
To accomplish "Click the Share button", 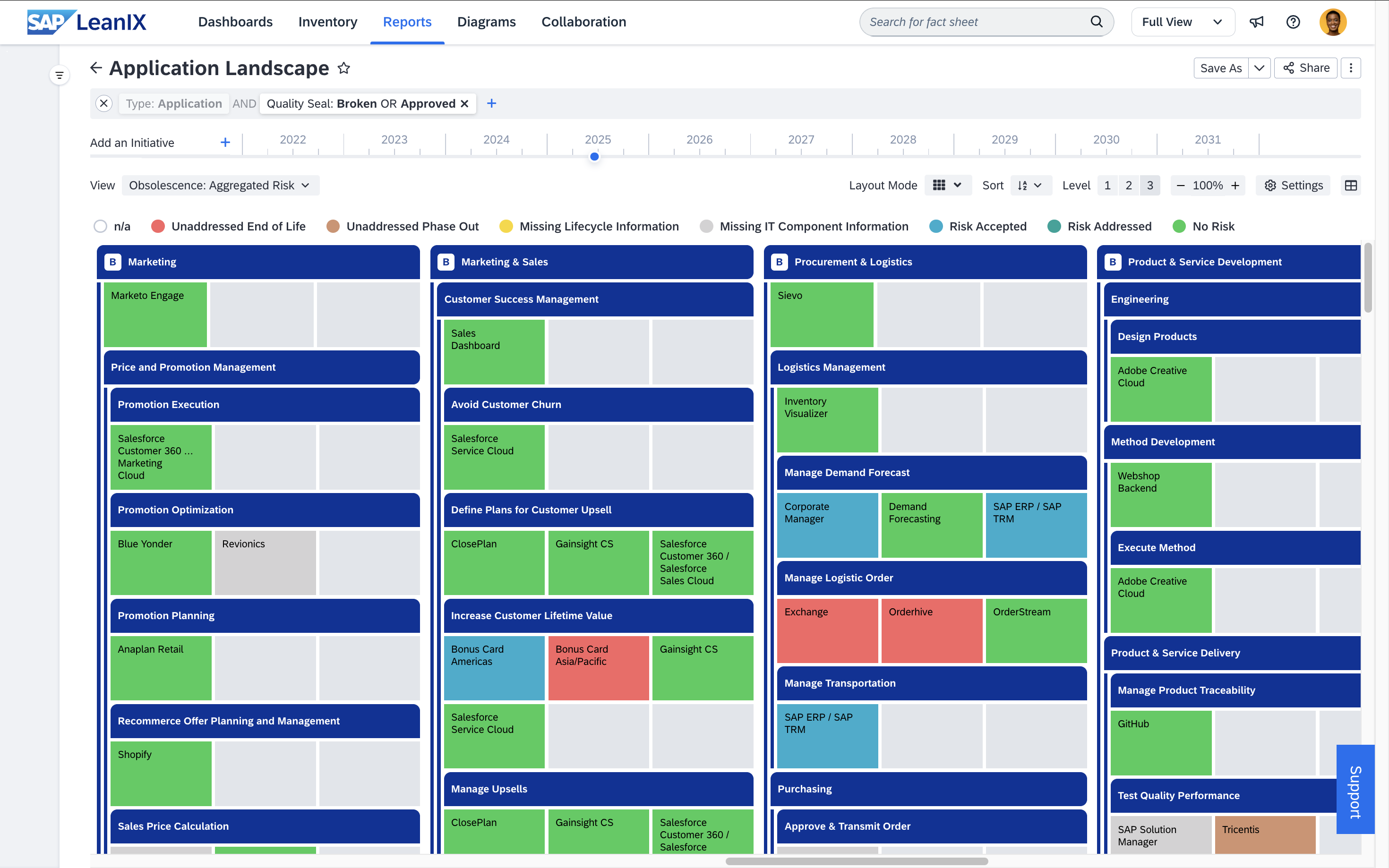I will coord(1306,68).
